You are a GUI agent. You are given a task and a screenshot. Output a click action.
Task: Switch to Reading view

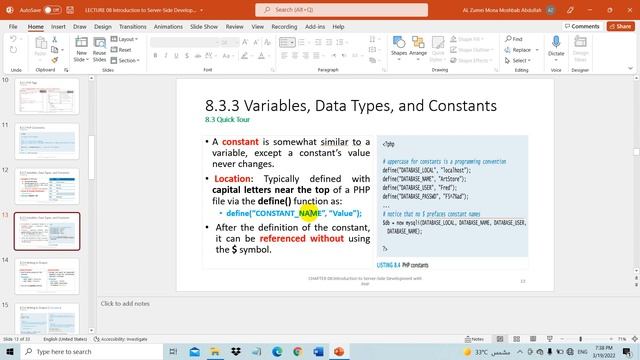533,339
